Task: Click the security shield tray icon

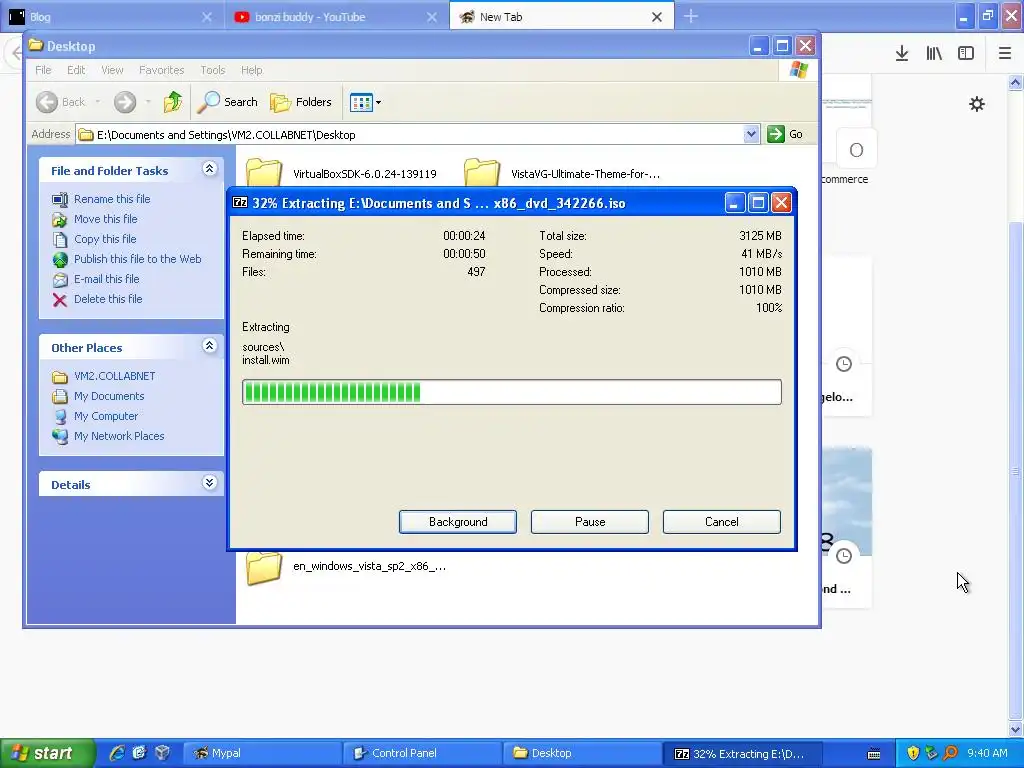Action: [x=913, y=753]
